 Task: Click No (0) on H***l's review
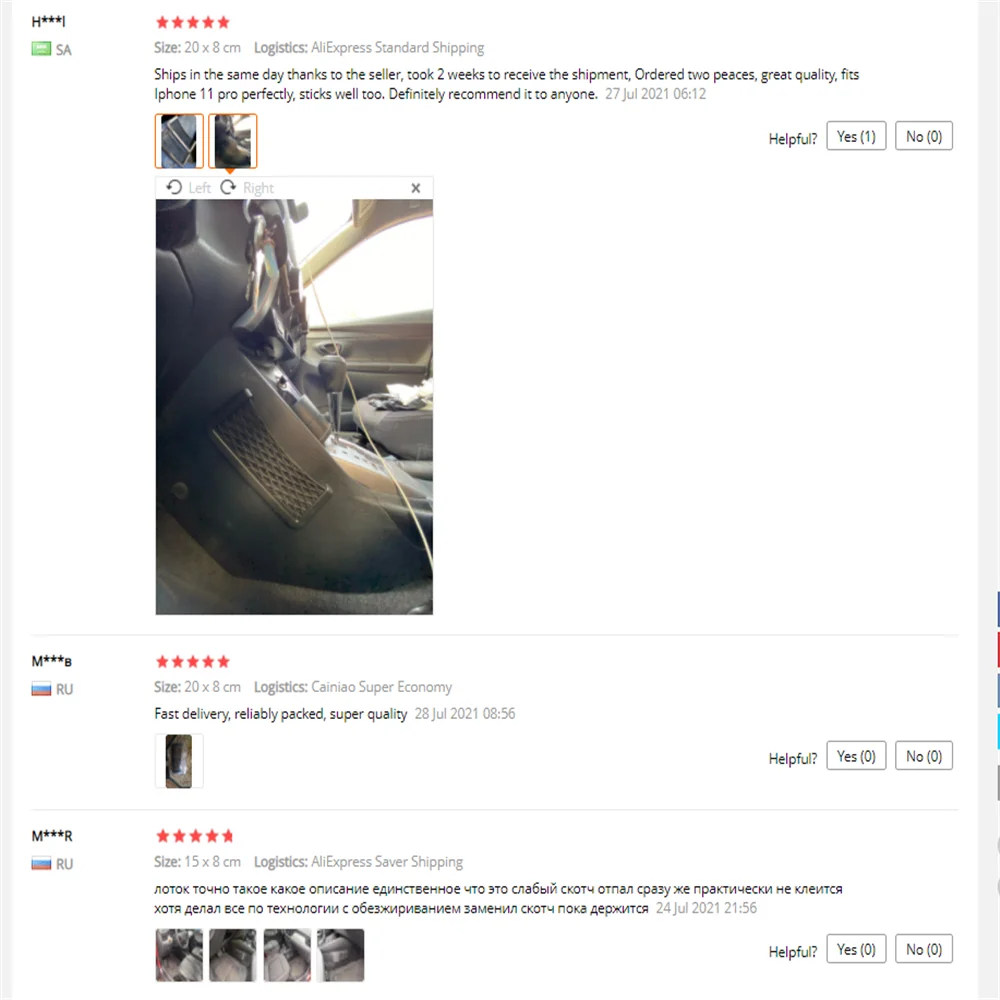(923, 136)
